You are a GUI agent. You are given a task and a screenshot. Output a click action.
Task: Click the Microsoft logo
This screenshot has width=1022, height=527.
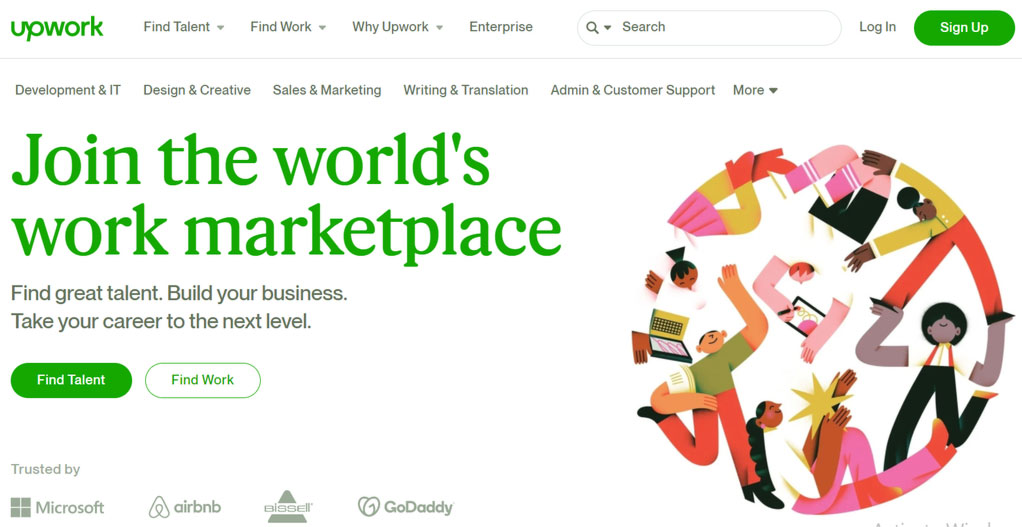click(x=57, y=507)
